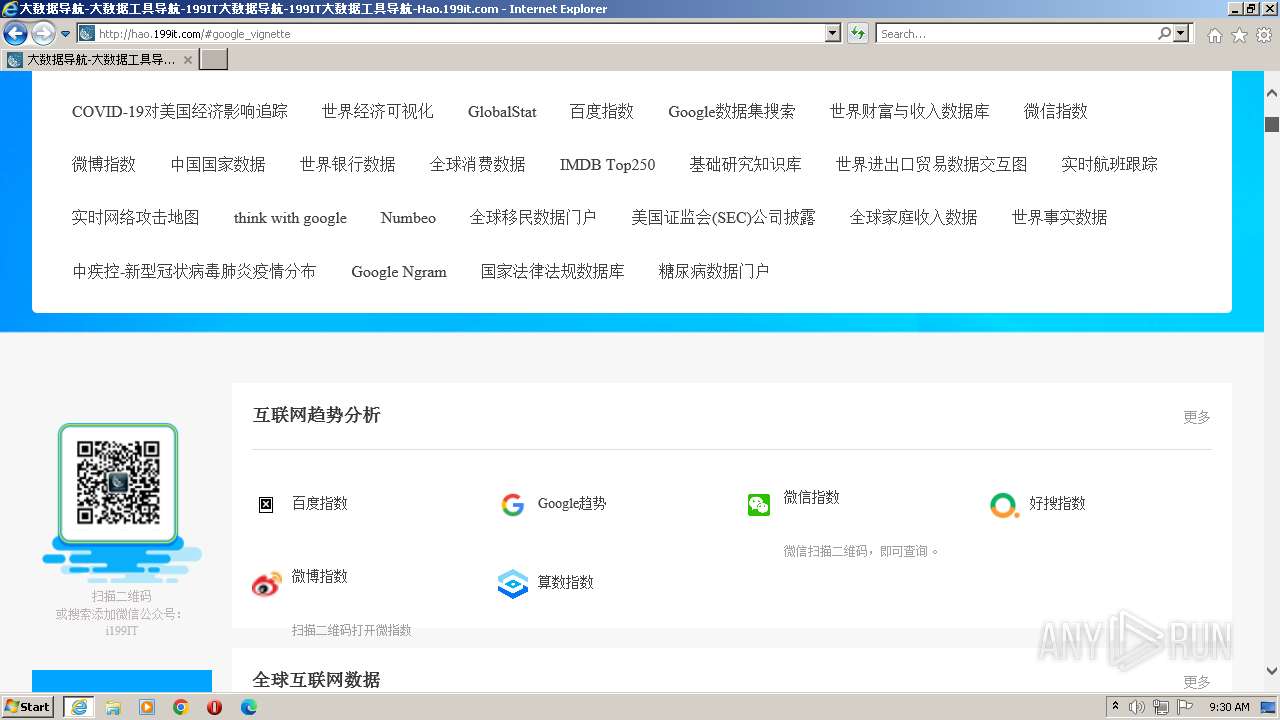This screenshot has height=720, width=1280.
Task: Open the GlobalStat link
Action: (x=502, y=112)
